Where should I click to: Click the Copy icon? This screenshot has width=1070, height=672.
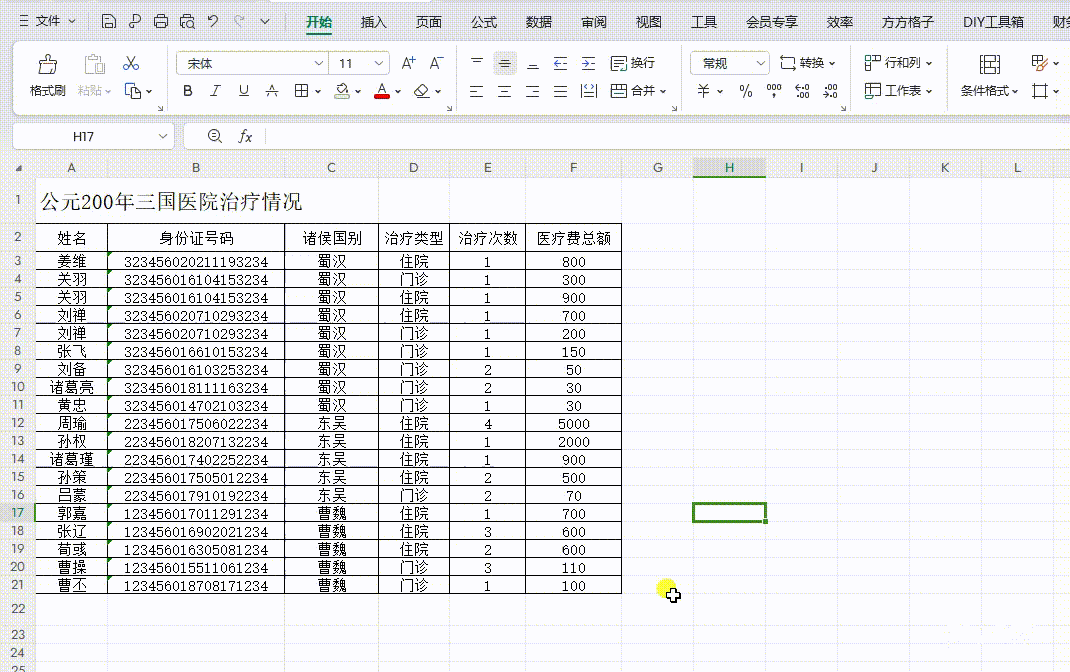pos(132,91)
